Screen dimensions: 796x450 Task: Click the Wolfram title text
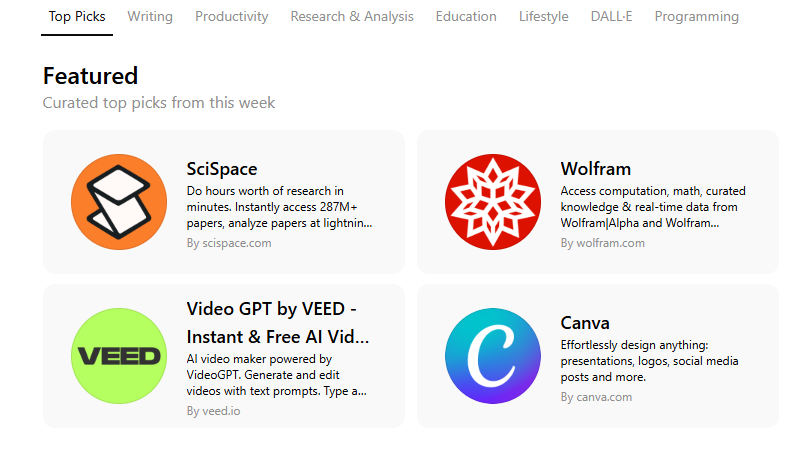pyautogui.click(x=596, y=168)
